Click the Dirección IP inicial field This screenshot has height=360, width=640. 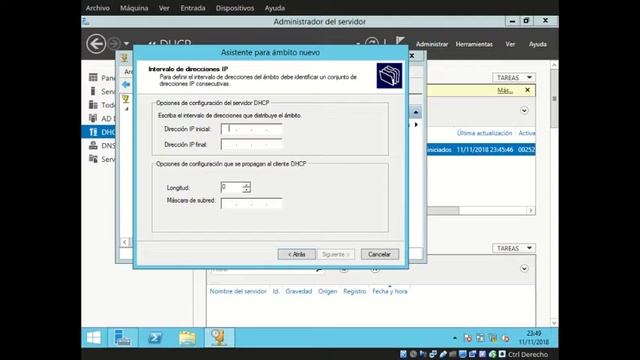[x=251, y=129]
